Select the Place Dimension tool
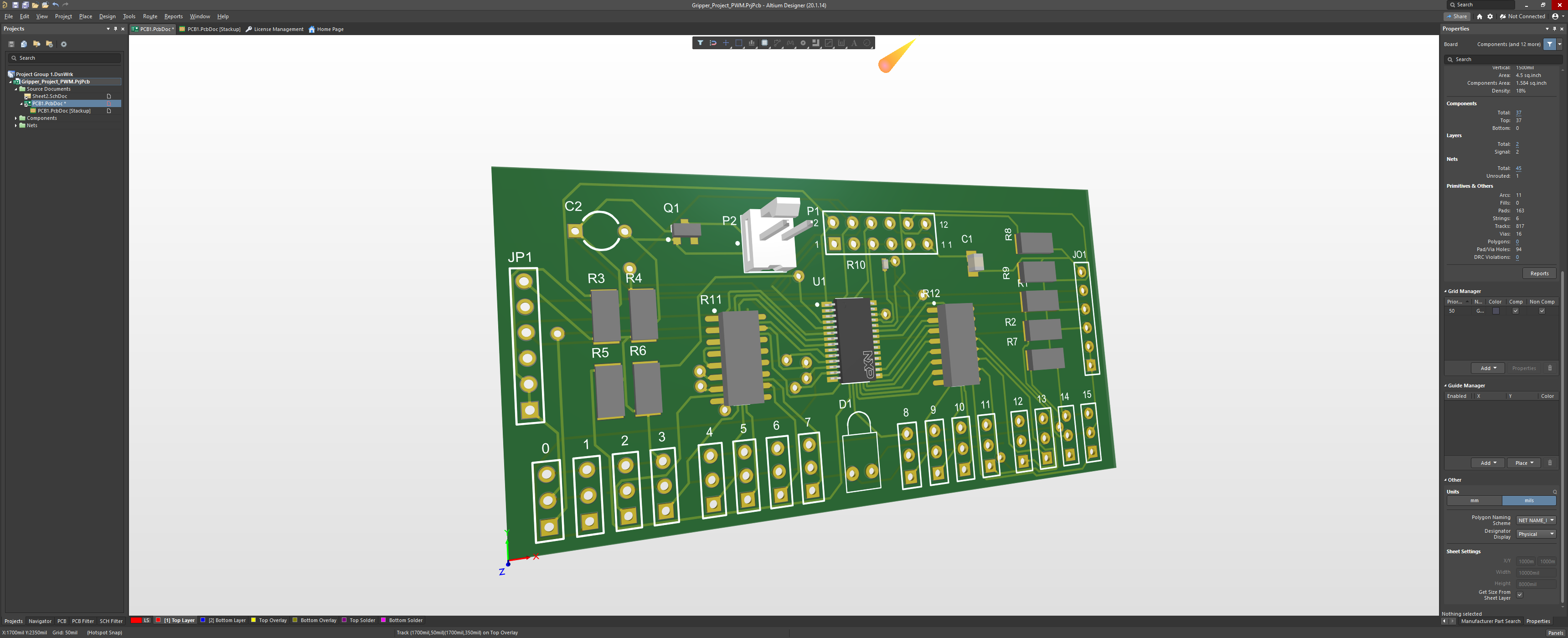Screen dimensions: 1568x638 point(841,43)
